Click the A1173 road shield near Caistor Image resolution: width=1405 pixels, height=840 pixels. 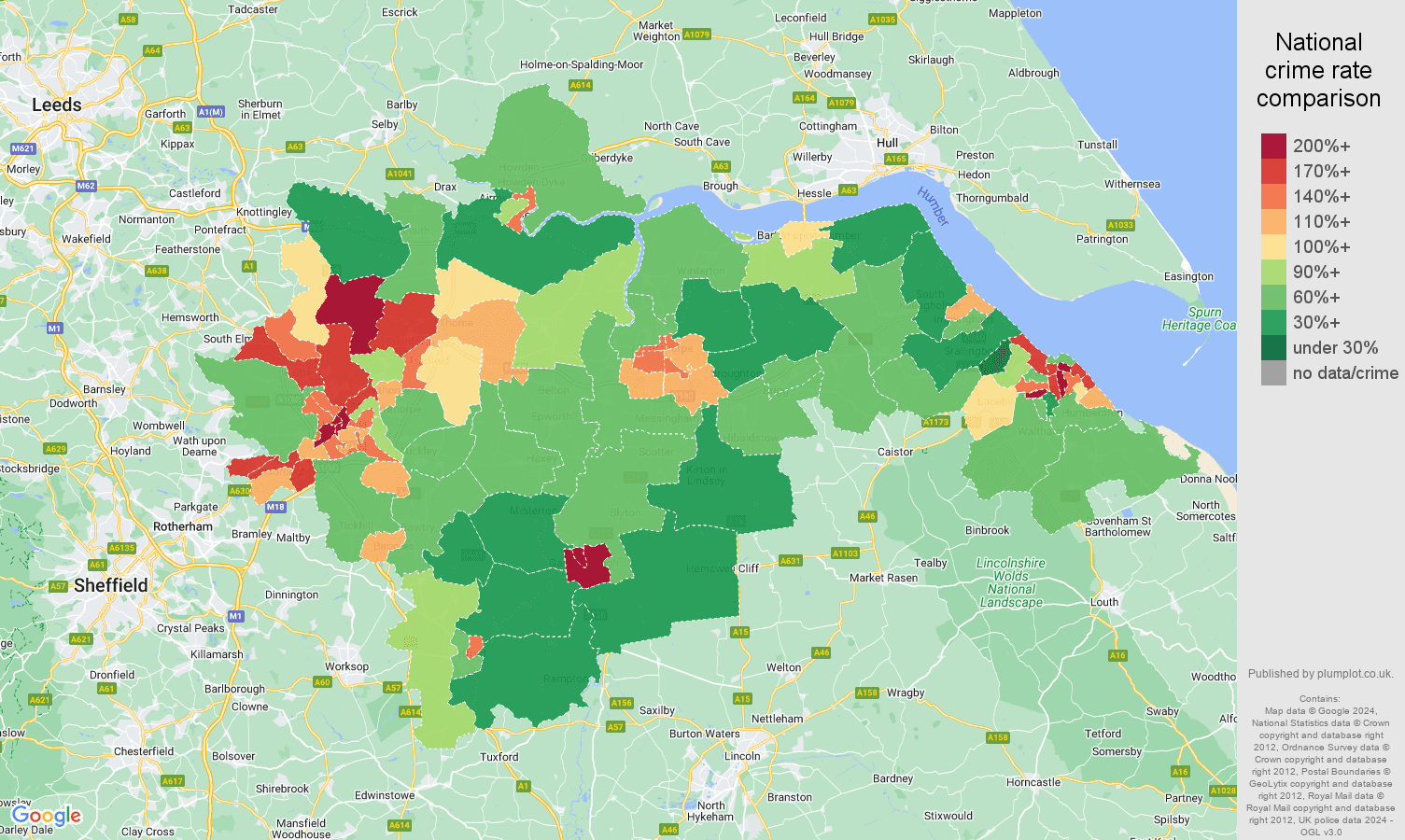[x=936, y=422]
